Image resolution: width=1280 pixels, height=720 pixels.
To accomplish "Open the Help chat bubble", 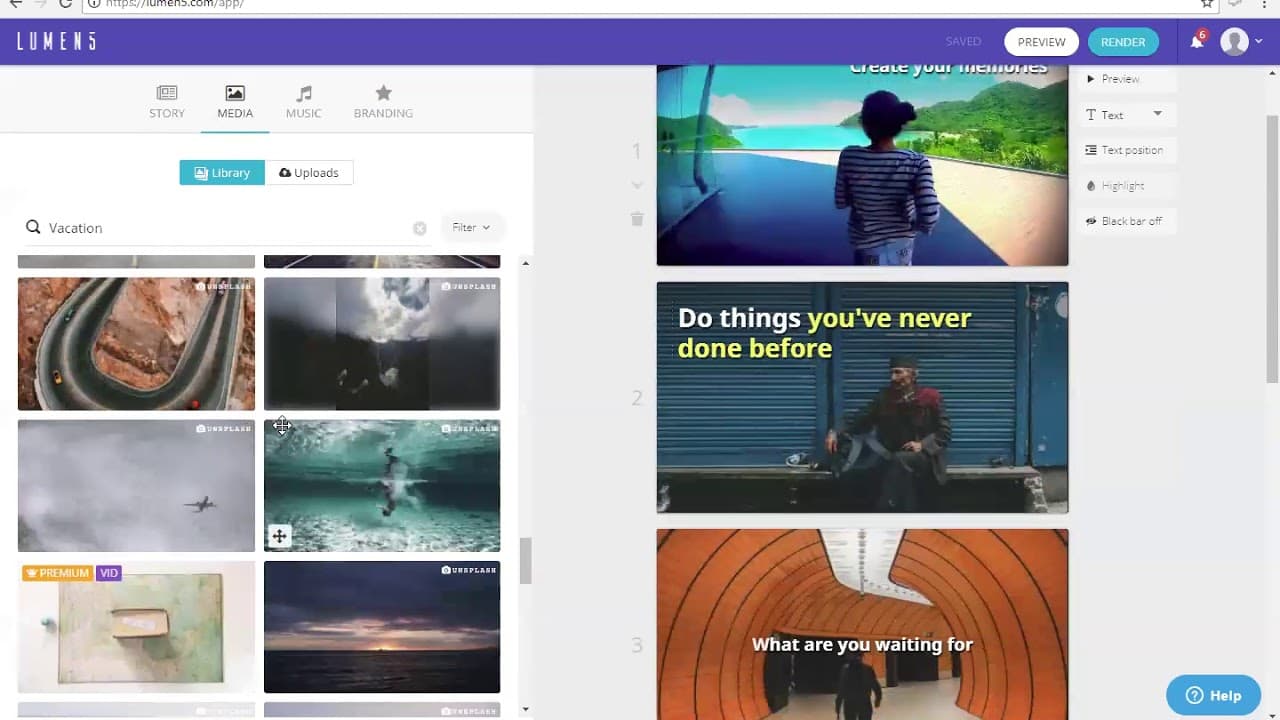I will (1213, 694).
